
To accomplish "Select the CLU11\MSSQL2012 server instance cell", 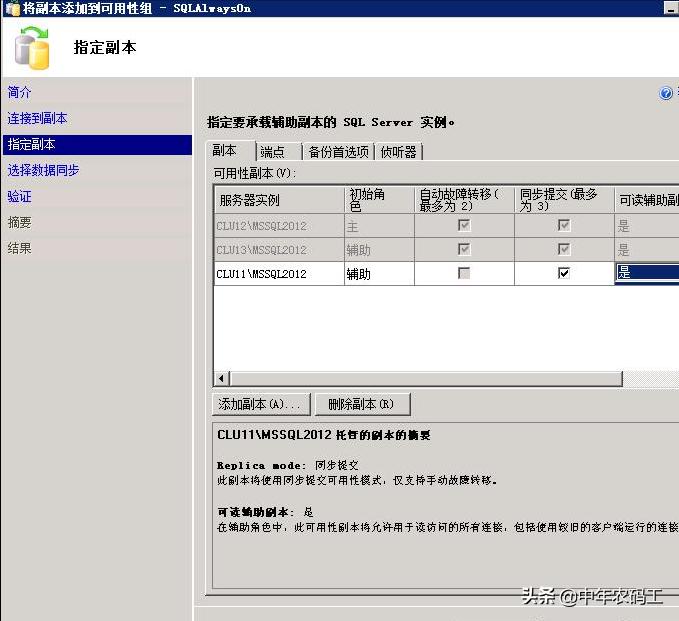I will pos(279,273).
